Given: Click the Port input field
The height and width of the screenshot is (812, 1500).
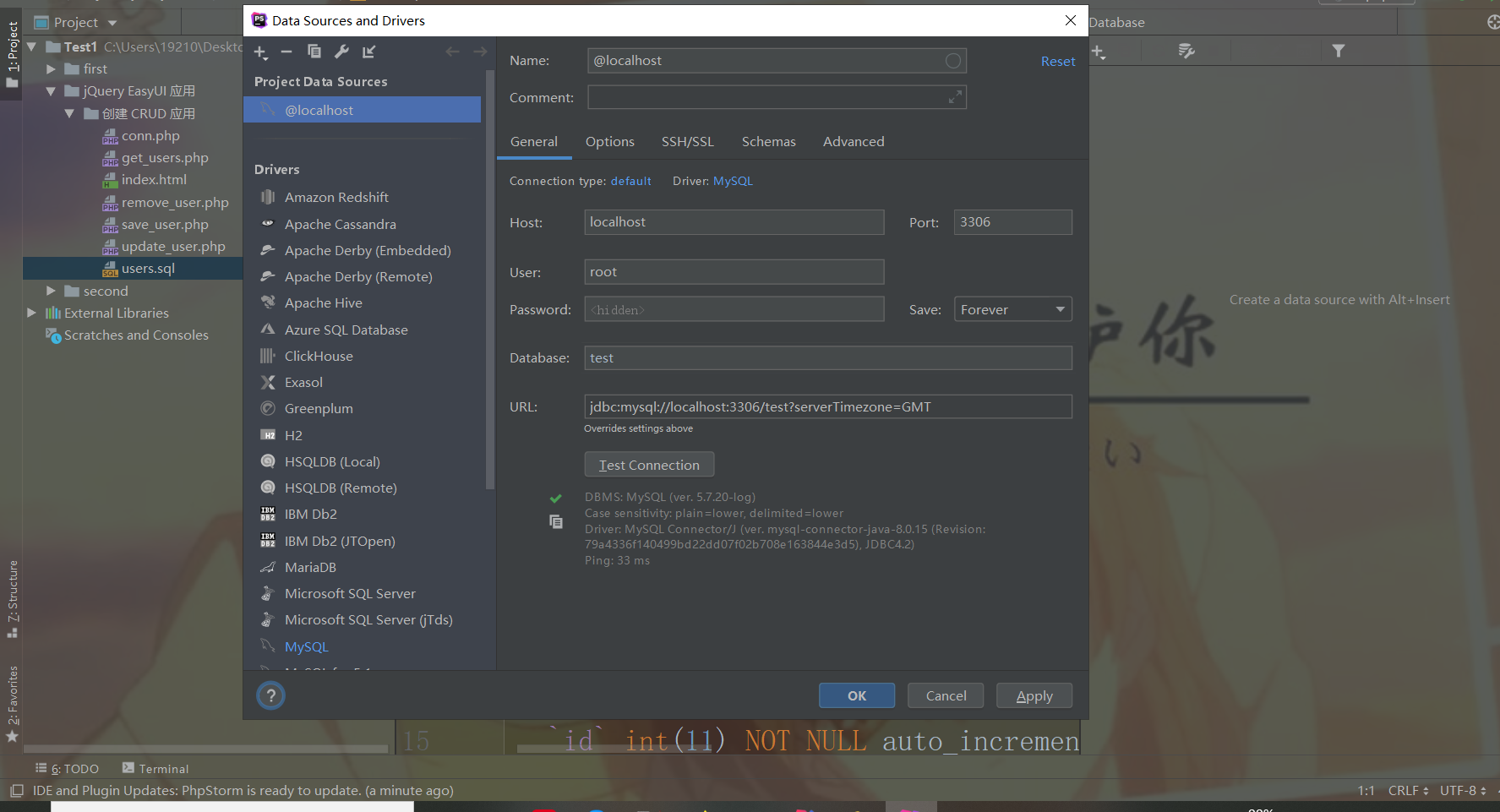Looking at the screenshot, I should tap(1013, 222).
